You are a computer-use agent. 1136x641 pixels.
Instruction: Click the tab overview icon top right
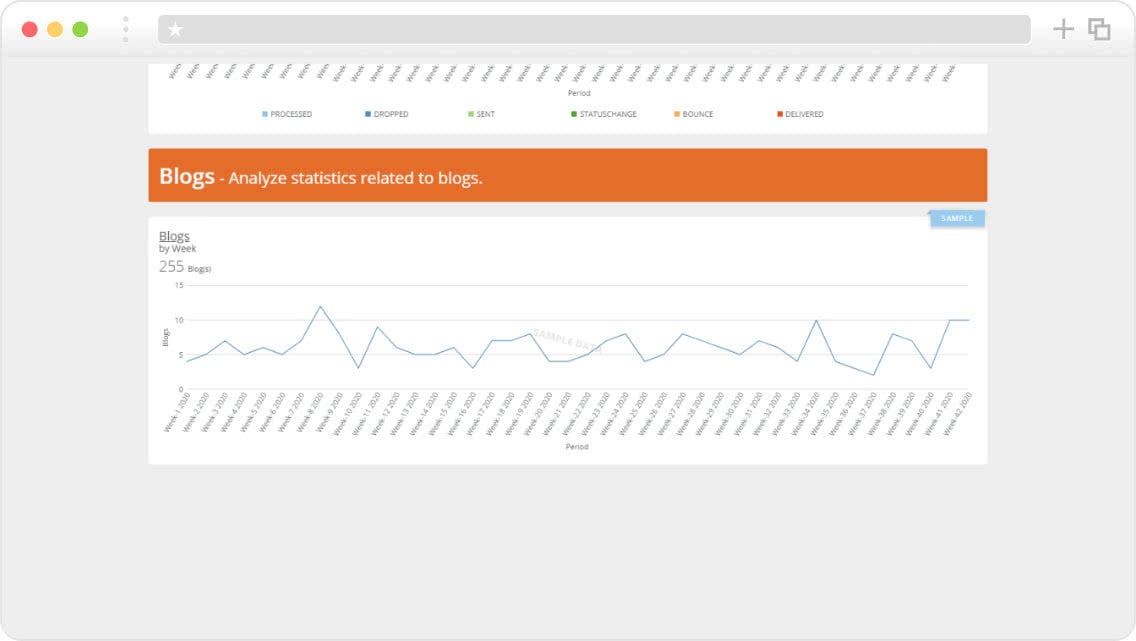click(1099, 29)
